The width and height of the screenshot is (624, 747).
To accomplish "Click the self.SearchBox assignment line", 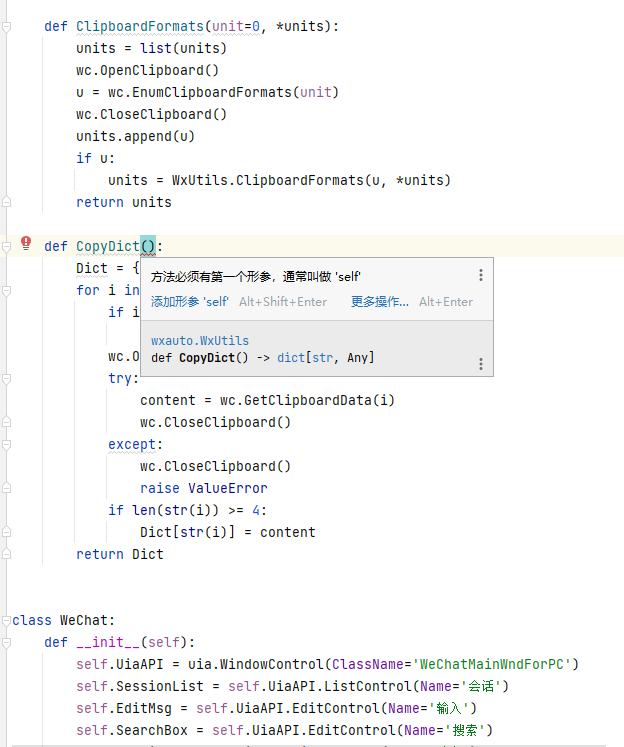I will click(284, 730).
